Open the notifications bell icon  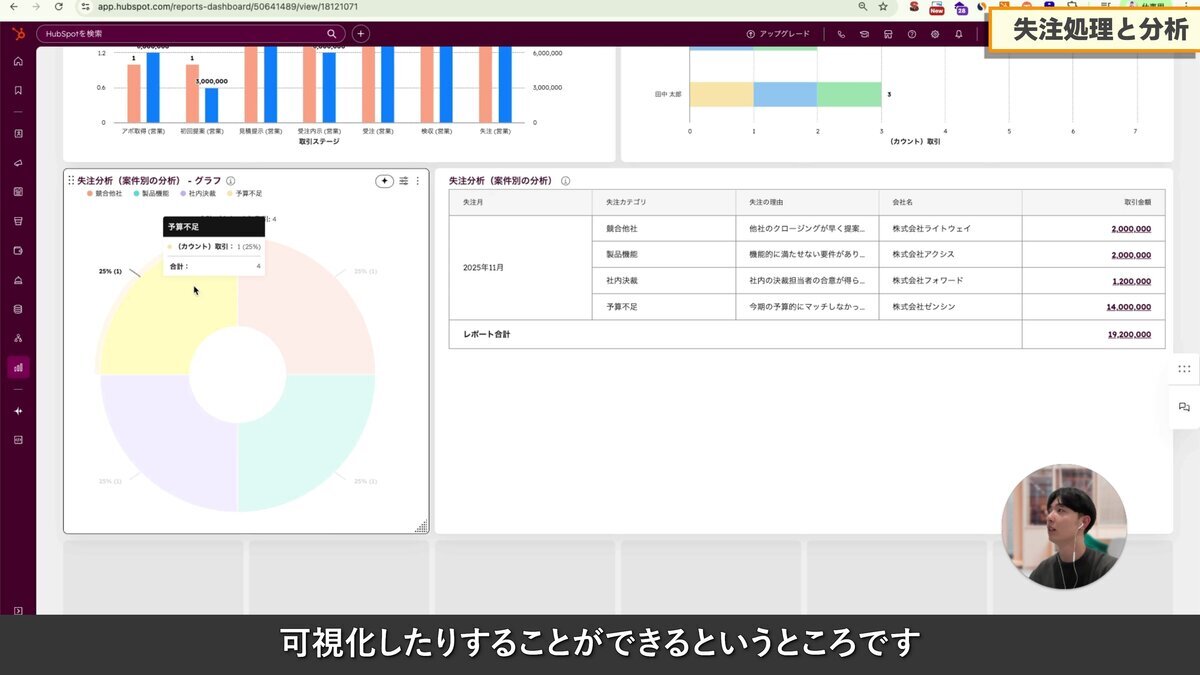point(958,33)
